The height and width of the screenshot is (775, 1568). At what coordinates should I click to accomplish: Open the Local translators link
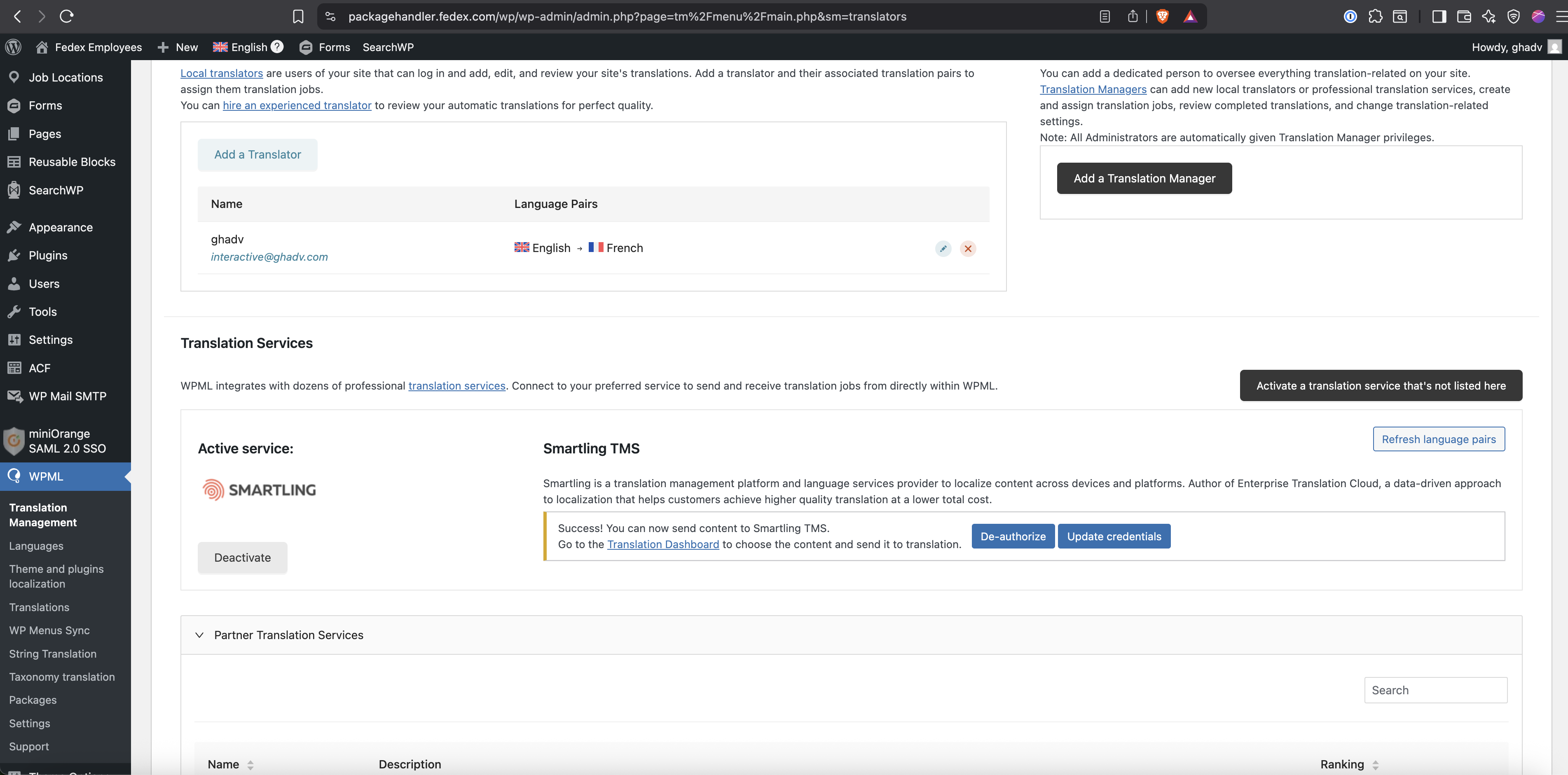(222, 73)
